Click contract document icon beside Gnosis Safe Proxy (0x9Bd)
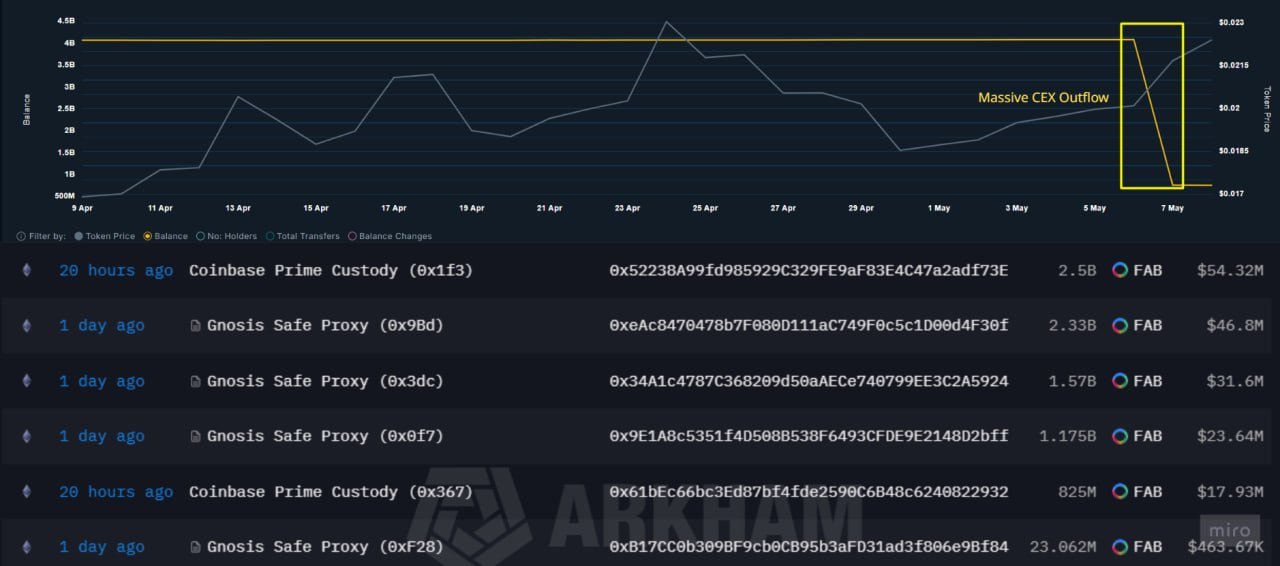Viewport: 1280px width, 566px height. pyautogui.click(x=195, y=326)
